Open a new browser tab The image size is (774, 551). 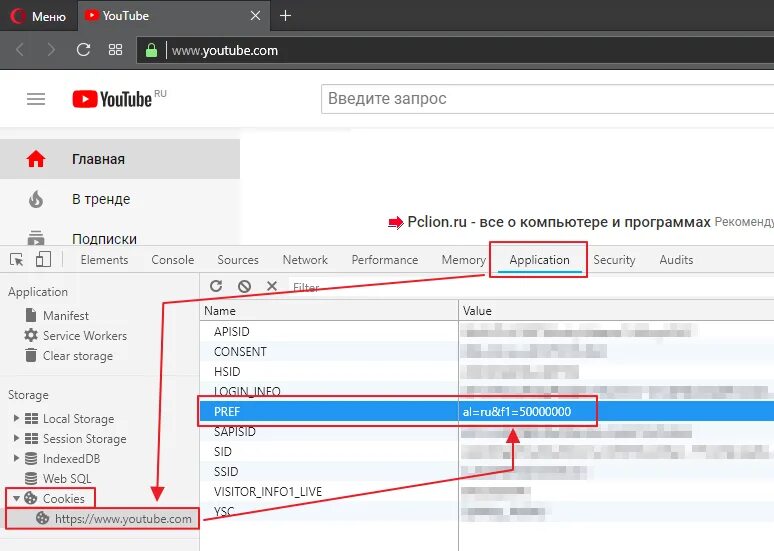(285, 16)
